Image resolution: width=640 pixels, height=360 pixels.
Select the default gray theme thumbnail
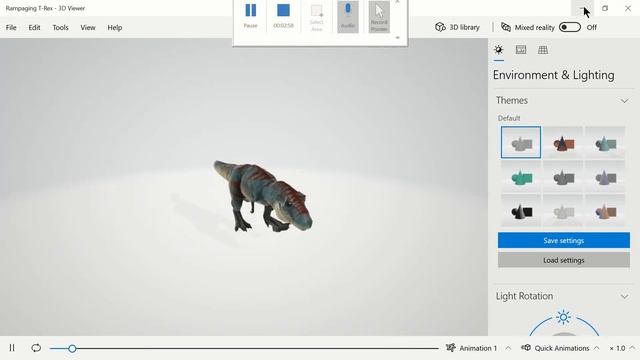(521, 142)
